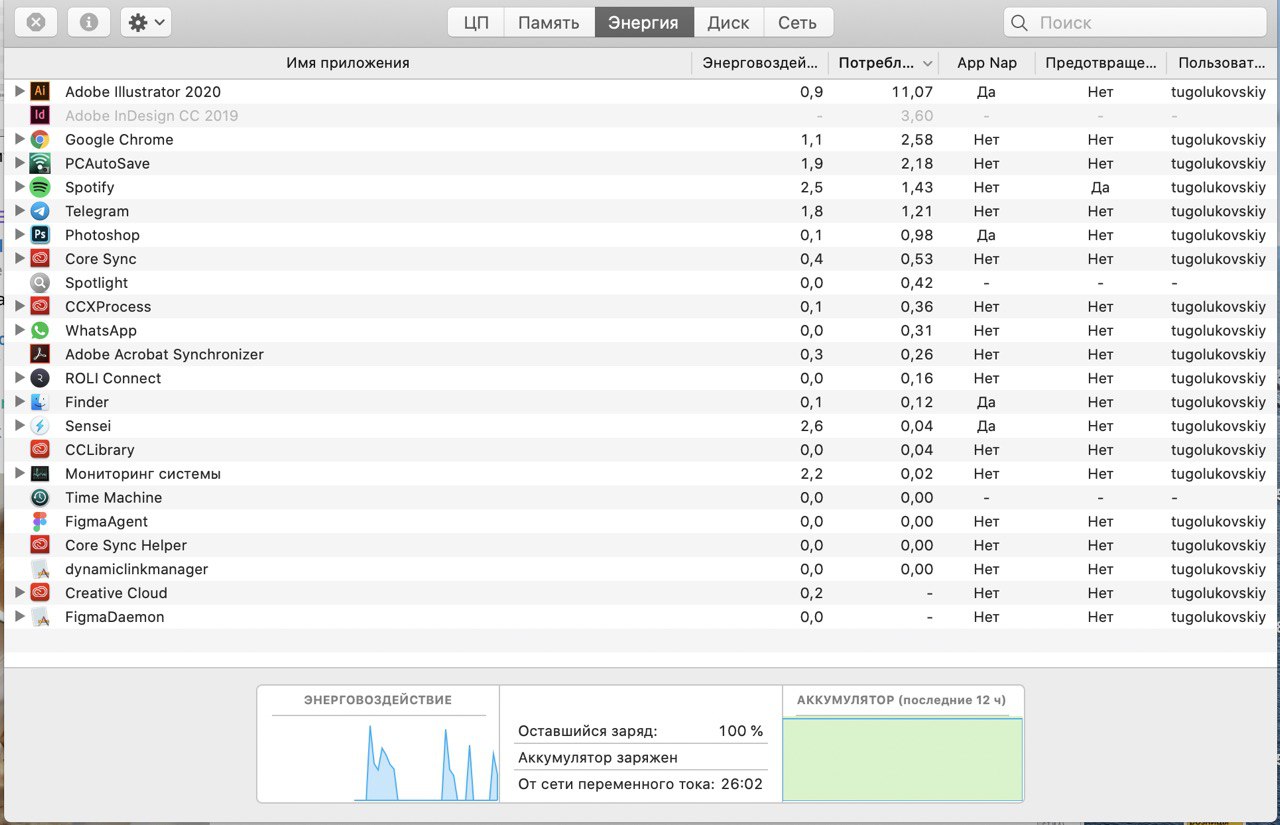Click the ROLI Connect icon
This screenshot has height=825, width=1280.
click(x=40, y=378)
